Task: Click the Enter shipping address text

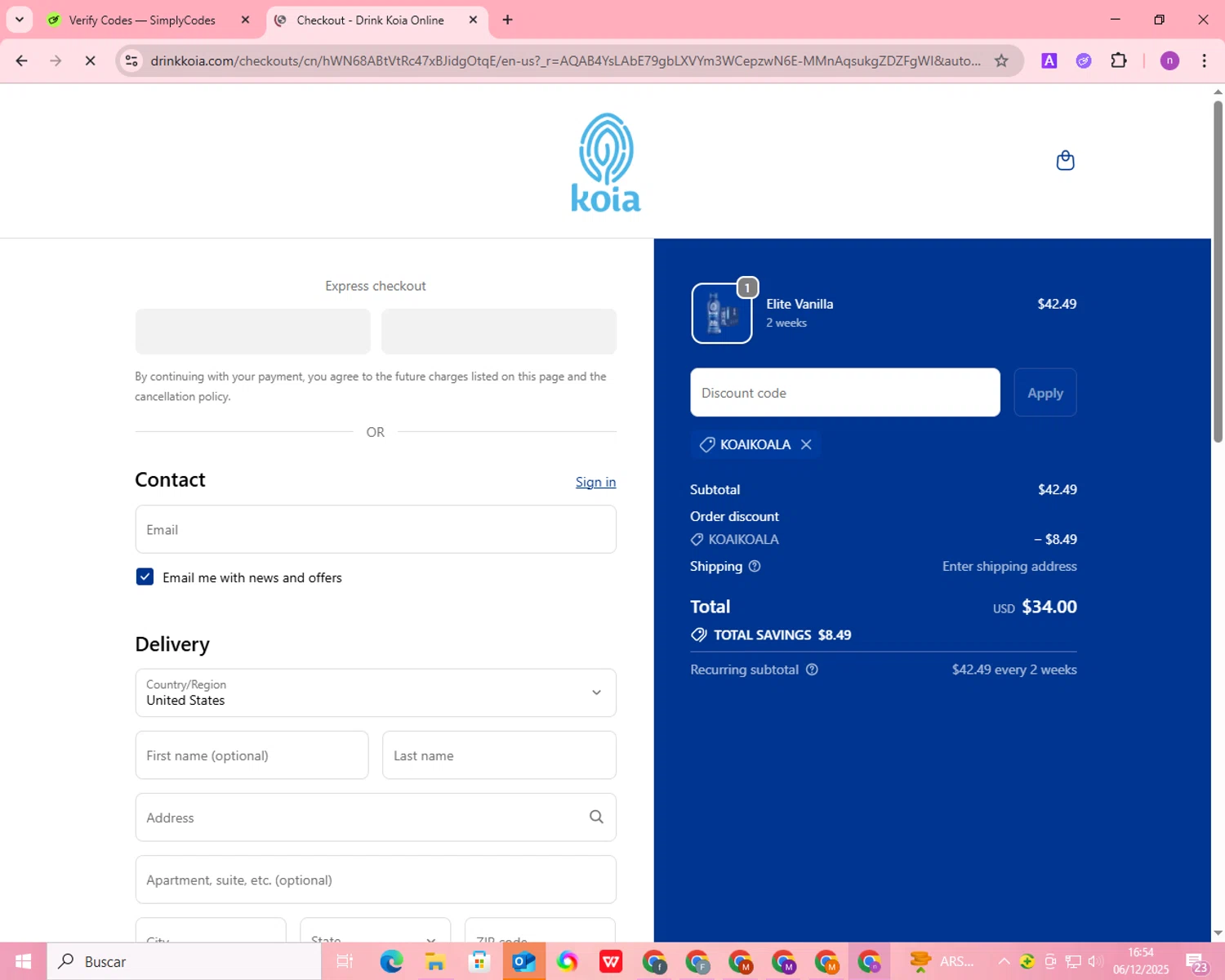Action: pyautogui.click(x=1009, y=566)
